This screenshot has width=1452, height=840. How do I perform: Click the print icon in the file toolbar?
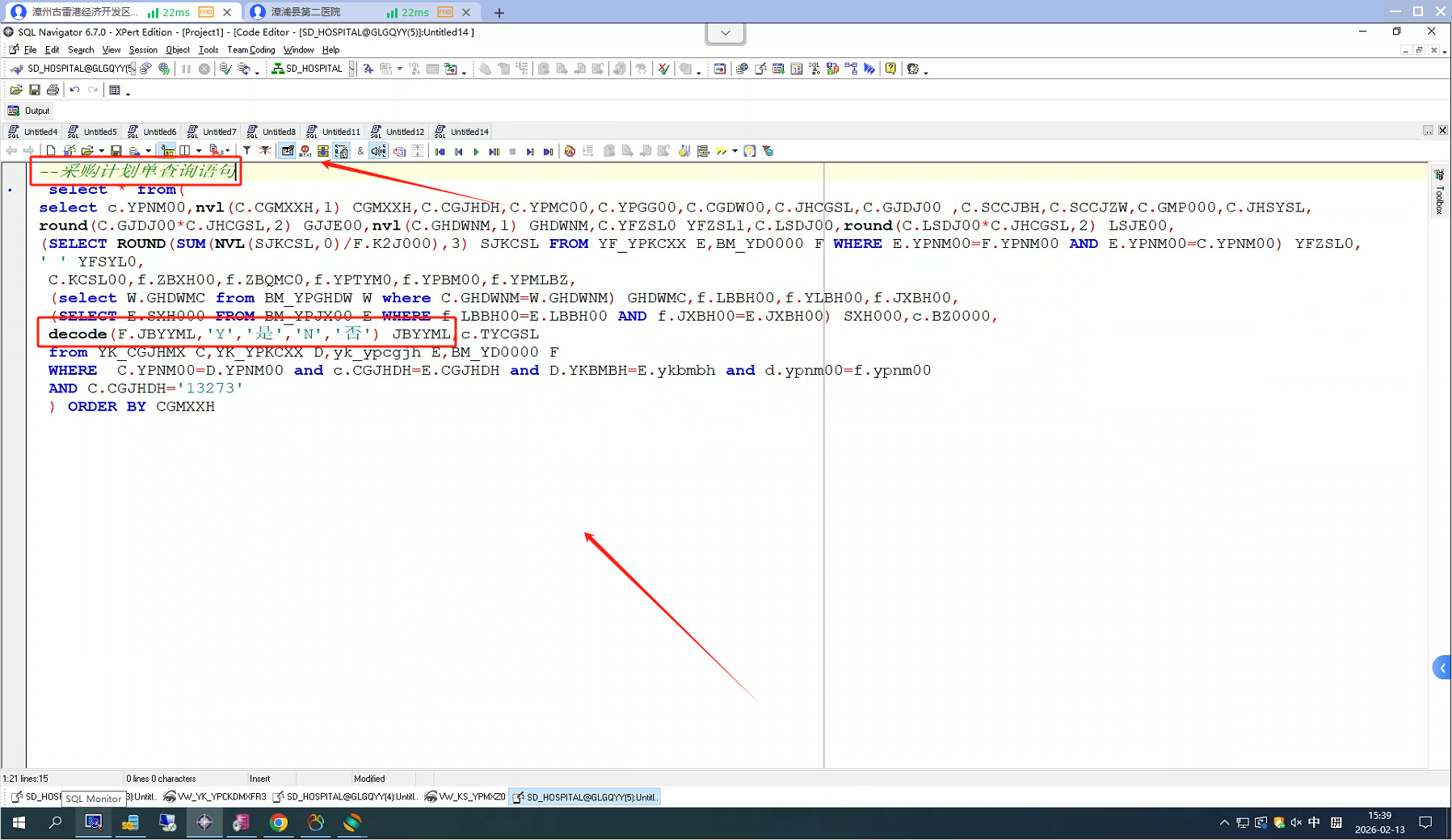[53, 90]
